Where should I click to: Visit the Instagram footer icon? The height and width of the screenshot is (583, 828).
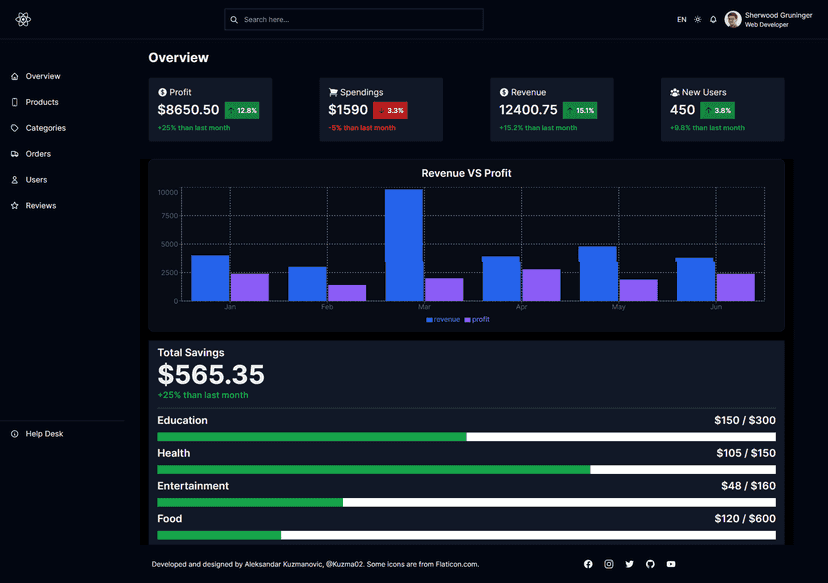(608, 564)
